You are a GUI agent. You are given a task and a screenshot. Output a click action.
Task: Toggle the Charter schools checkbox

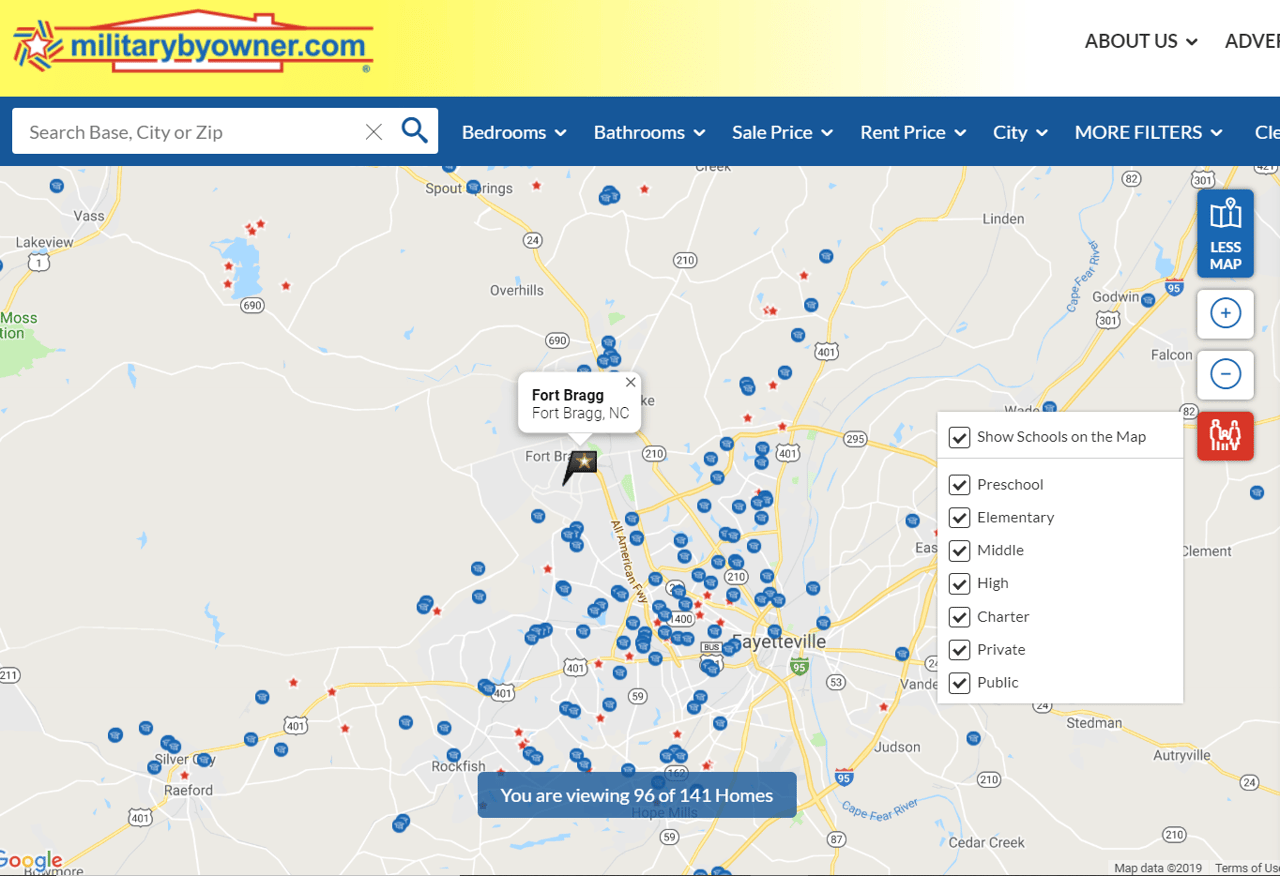[x=959, y=617]
